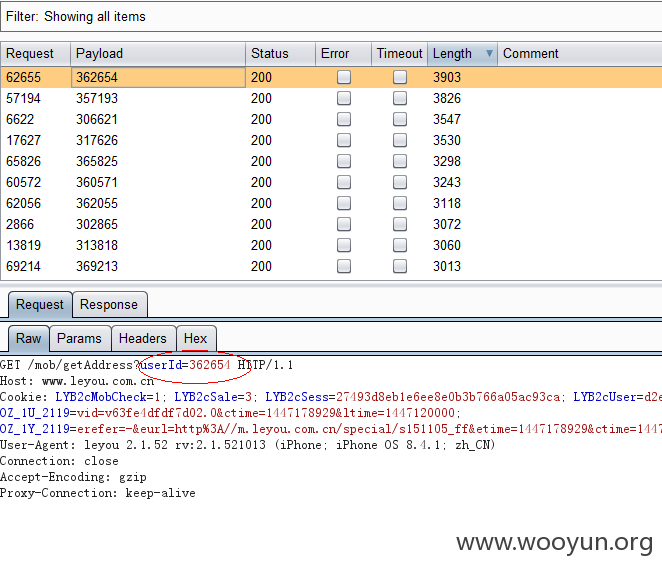
Task: Select payload cell 357193
Action: (x=158, y=98)
